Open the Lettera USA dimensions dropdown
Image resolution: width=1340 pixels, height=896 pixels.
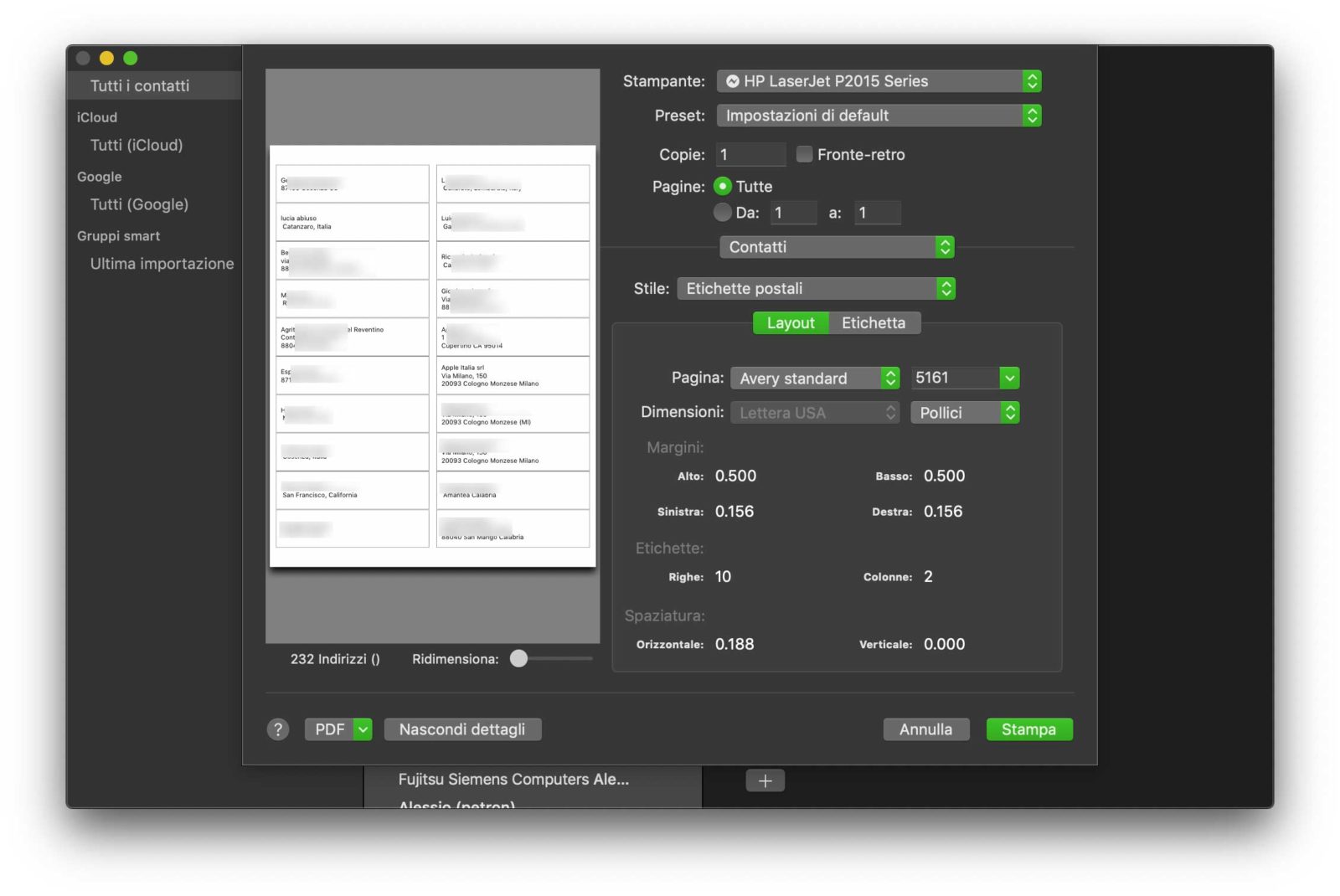click(815, 413)
